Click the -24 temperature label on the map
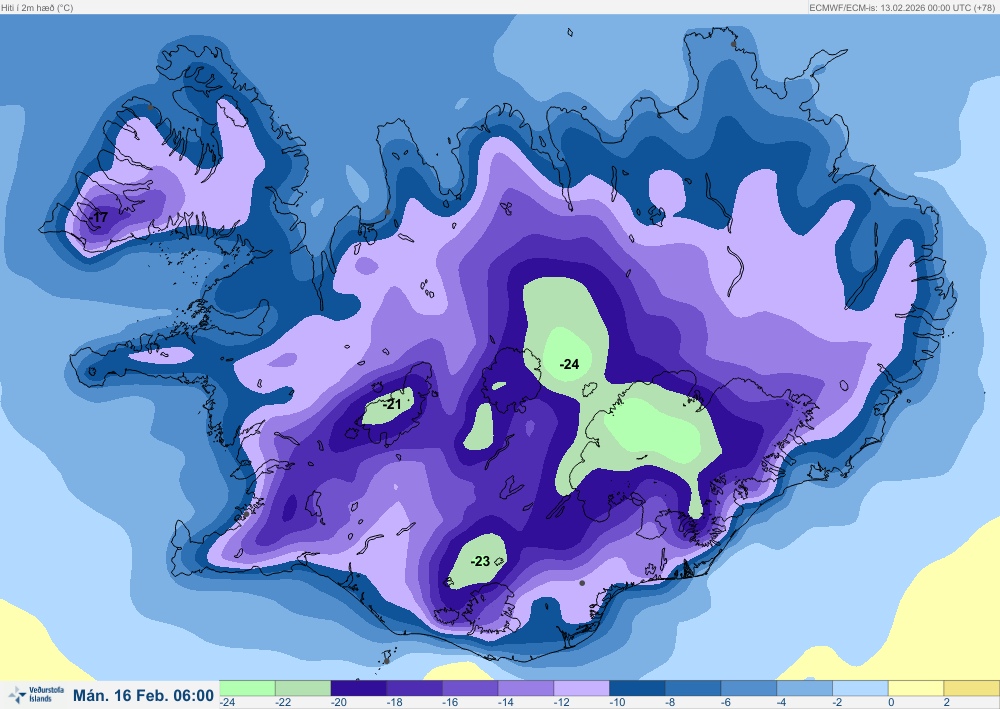 (x=569, y=364)
